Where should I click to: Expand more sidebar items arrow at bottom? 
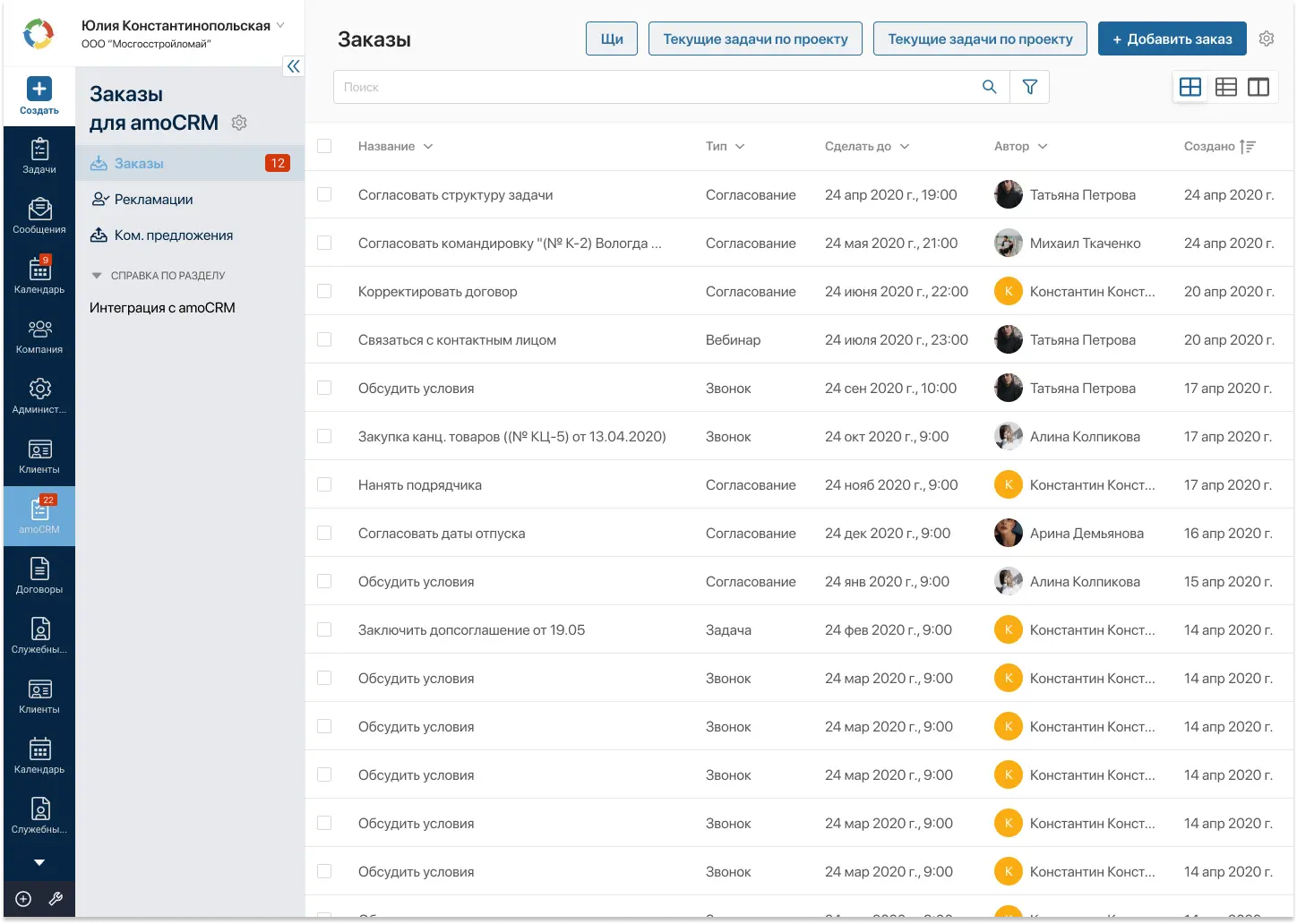coord(39,863)
